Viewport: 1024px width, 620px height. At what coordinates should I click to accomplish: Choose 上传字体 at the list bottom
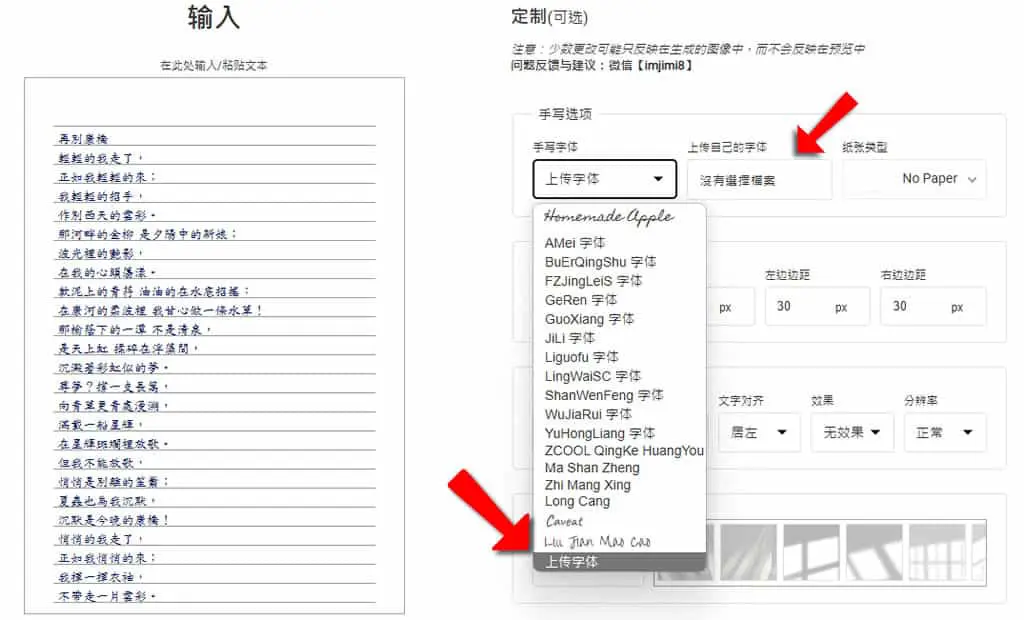619,562
